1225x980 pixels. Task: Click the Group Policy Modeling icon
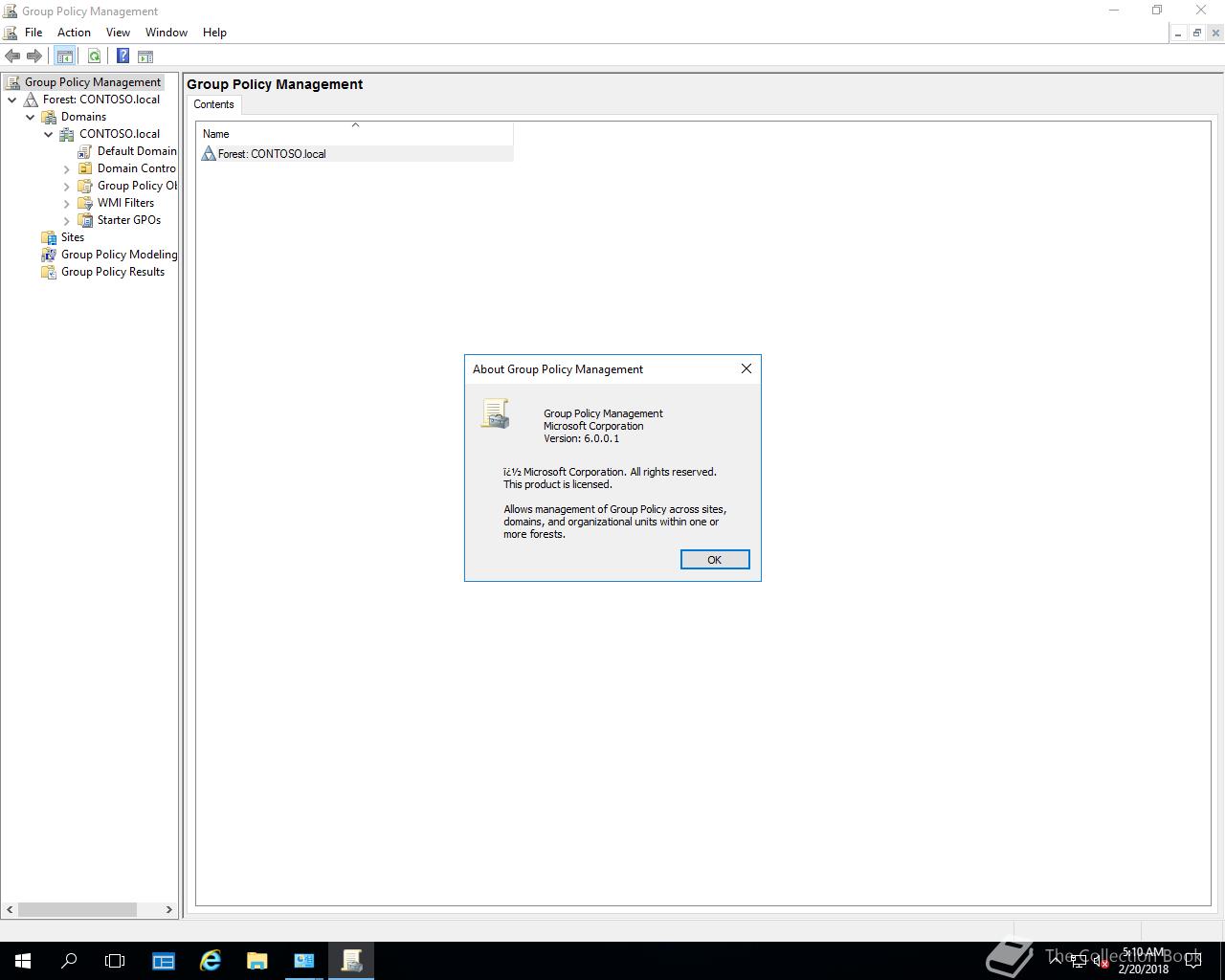(x=49, y=255)
